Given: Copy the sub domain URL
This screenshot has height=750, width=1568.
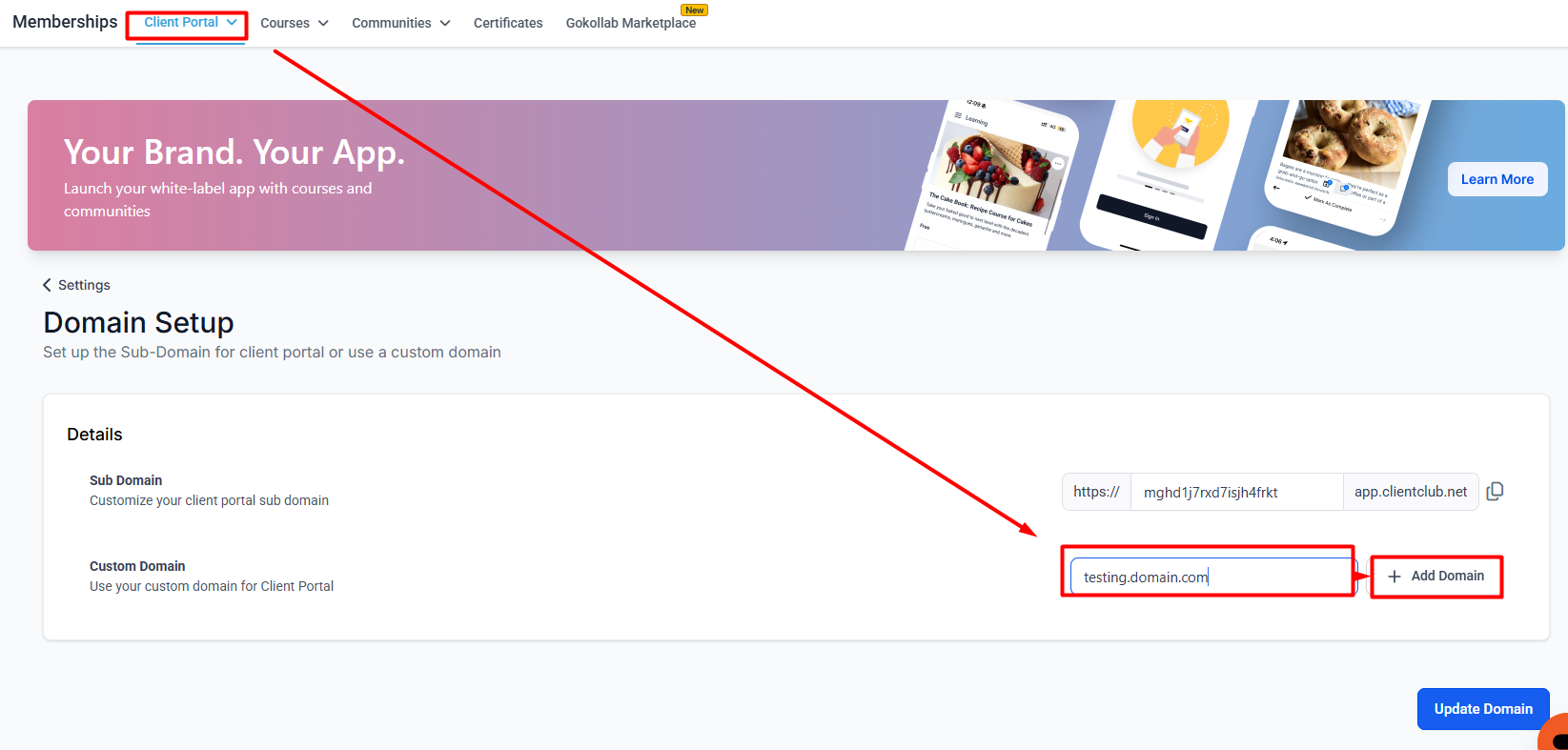Looking at the screenshot, I should pos(1495,492).
